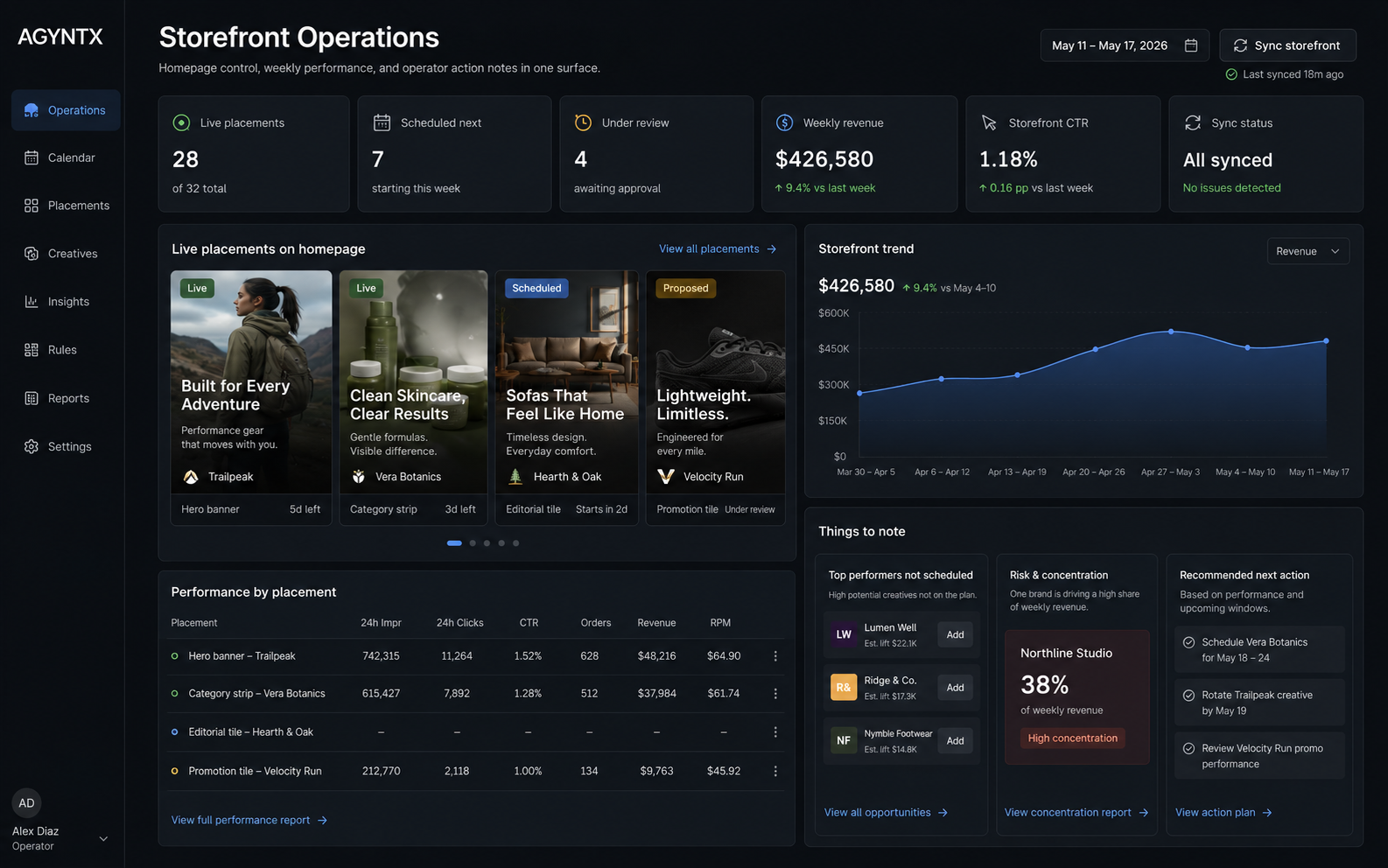The width and height of the screenshot is (1388, 868).
Task: Click the Insights chart icon
Action: 32,302
